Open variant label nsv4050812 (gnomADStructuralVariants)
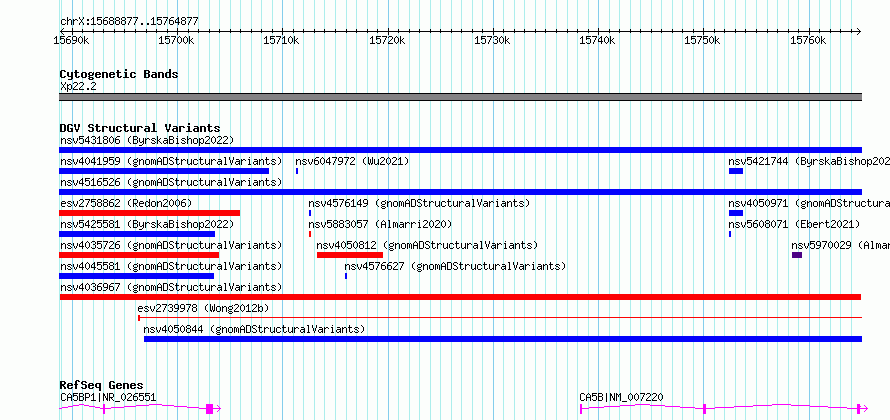Screen dimensions: 890x420 click(427, 245)
